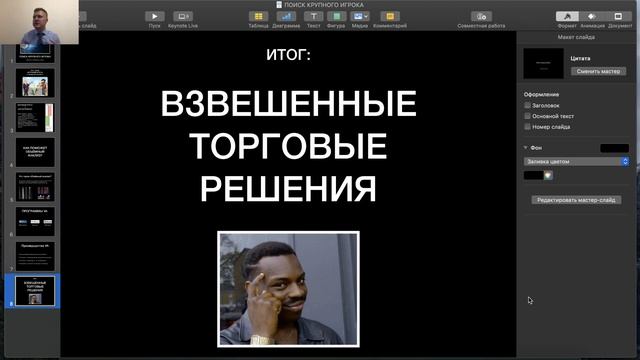Viewport: 640px width, 360px height.
Task: Open the Медиа insert menu
Action: 360,16
